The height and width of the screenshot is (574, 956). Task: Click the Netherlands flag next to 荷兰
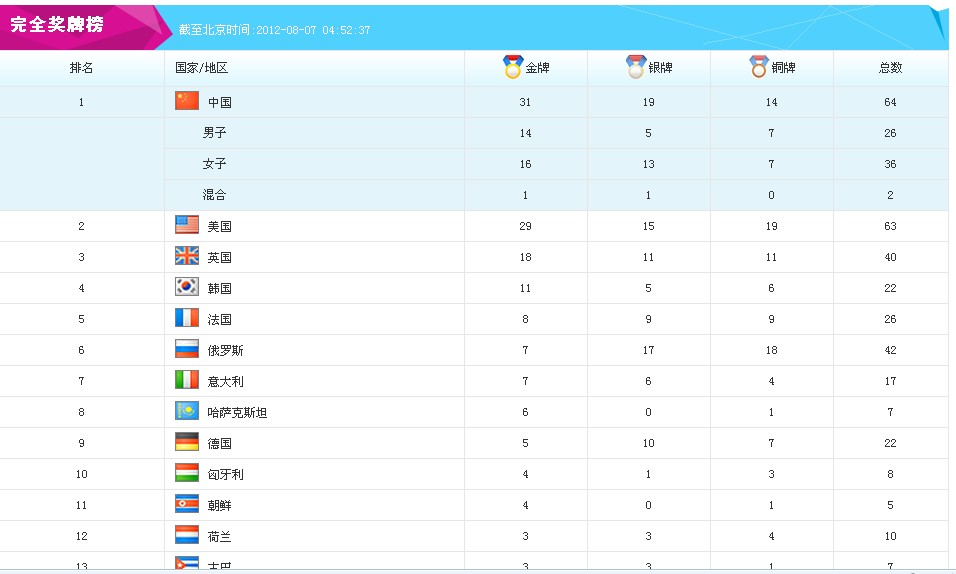tap(187, 535)
